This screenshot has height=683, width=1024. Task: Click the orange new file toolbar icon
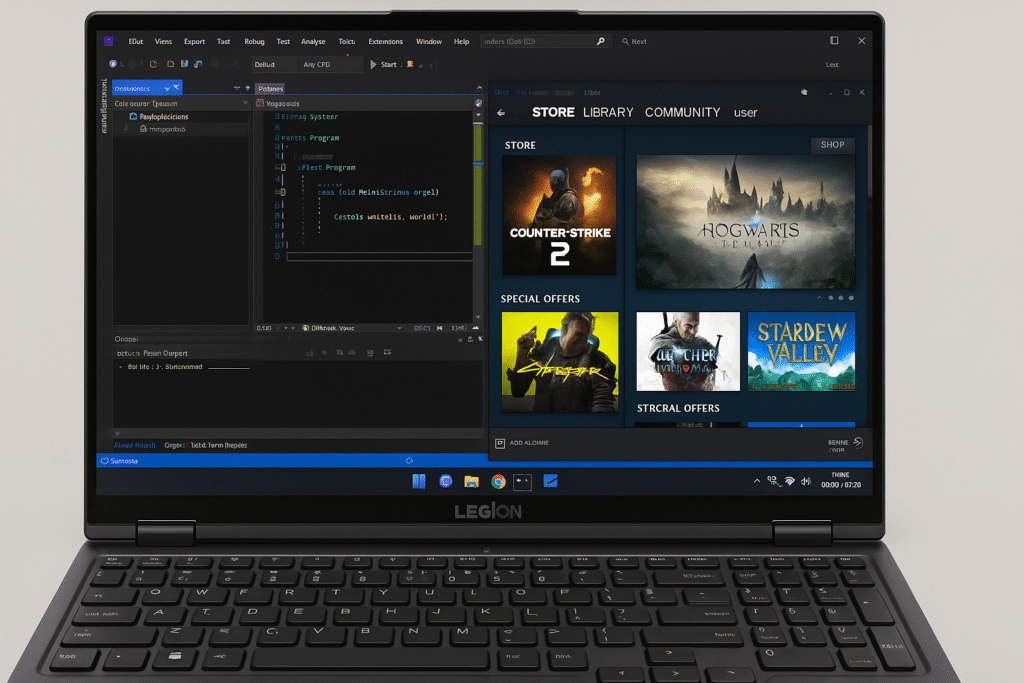[153, 64]
